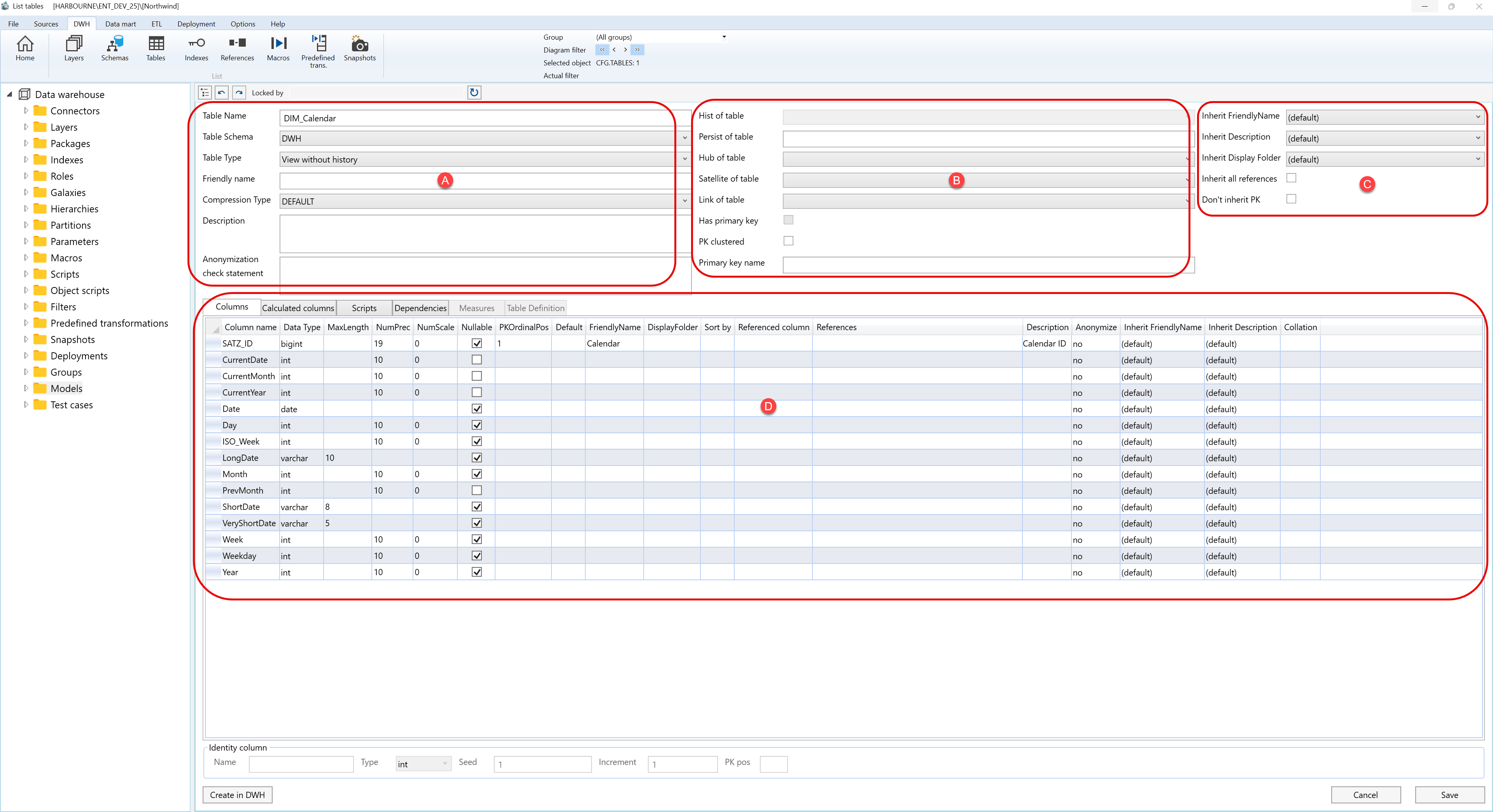The height and width of the screenshot is (812, 1493).
Task: Select the Predefined transformations folder icon
Action: click(40, 323)
